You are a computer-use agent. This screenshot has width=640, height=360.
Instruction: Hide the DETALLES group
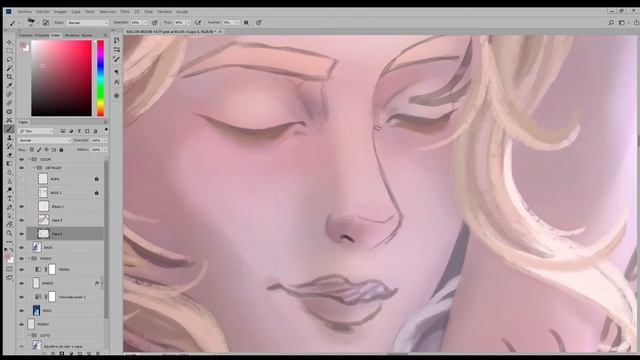tap(22, 168)
